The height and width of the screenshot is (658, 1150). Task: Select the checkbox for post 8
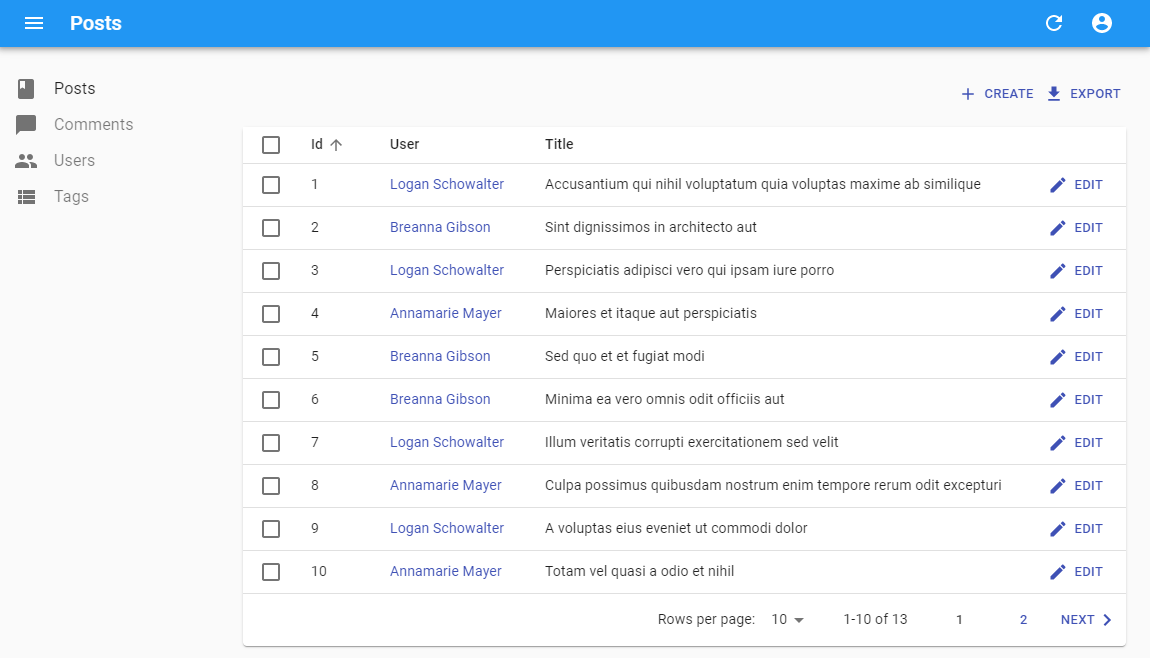271,486
